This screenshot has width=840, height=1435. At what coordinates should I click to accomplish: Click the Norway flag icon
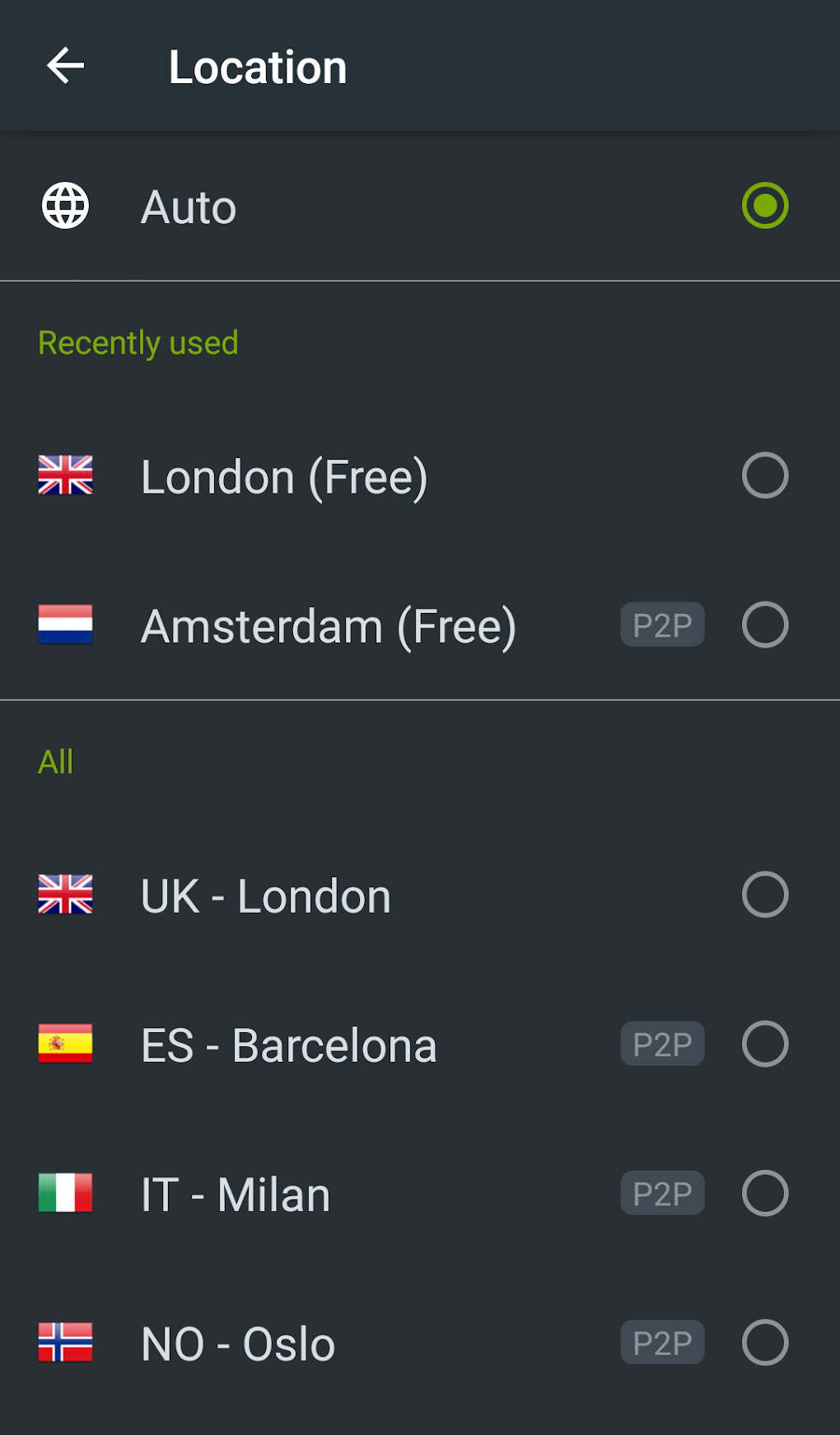pos(65,1343)
